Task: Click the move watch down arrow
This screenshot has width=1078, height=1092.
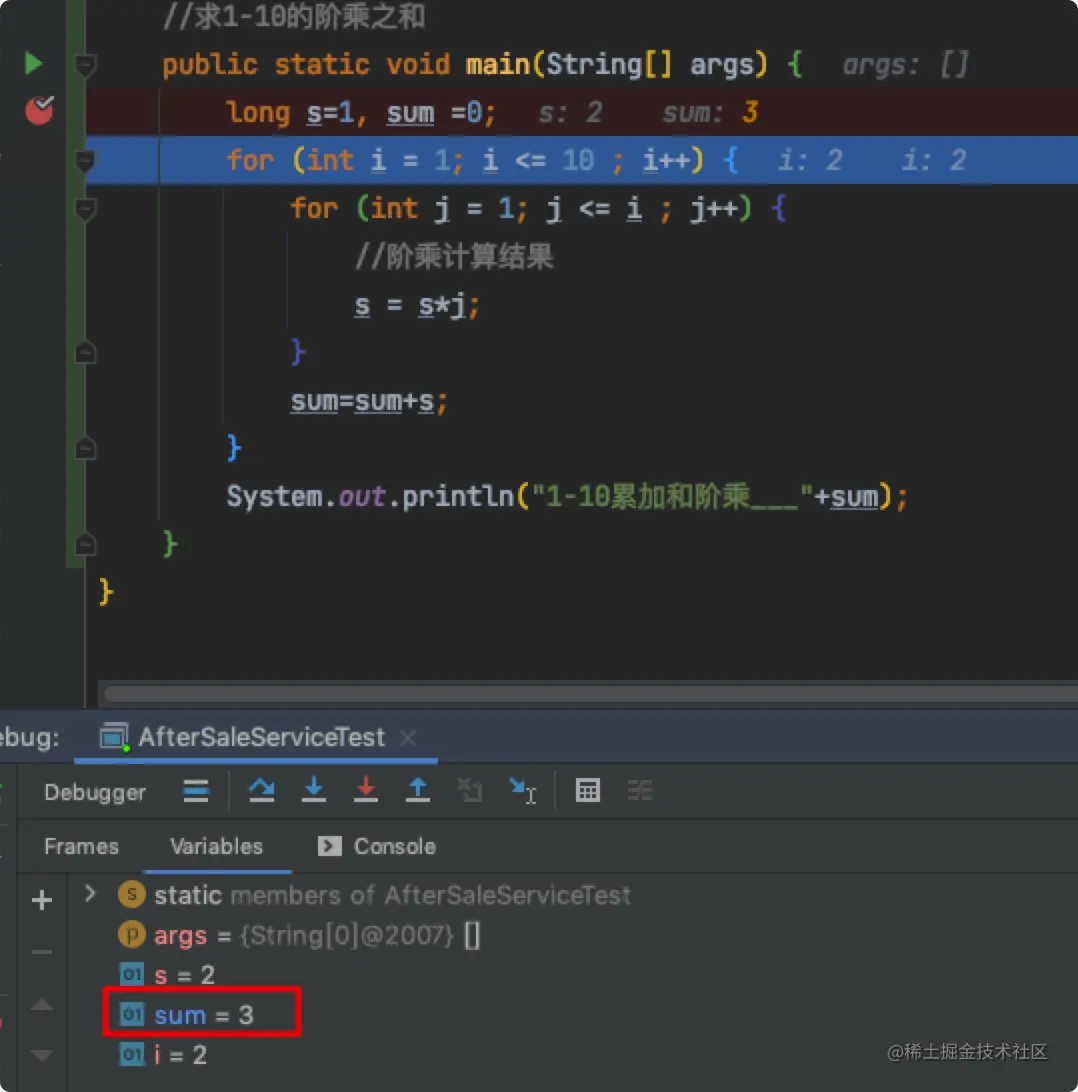Action: (42, 1056)
